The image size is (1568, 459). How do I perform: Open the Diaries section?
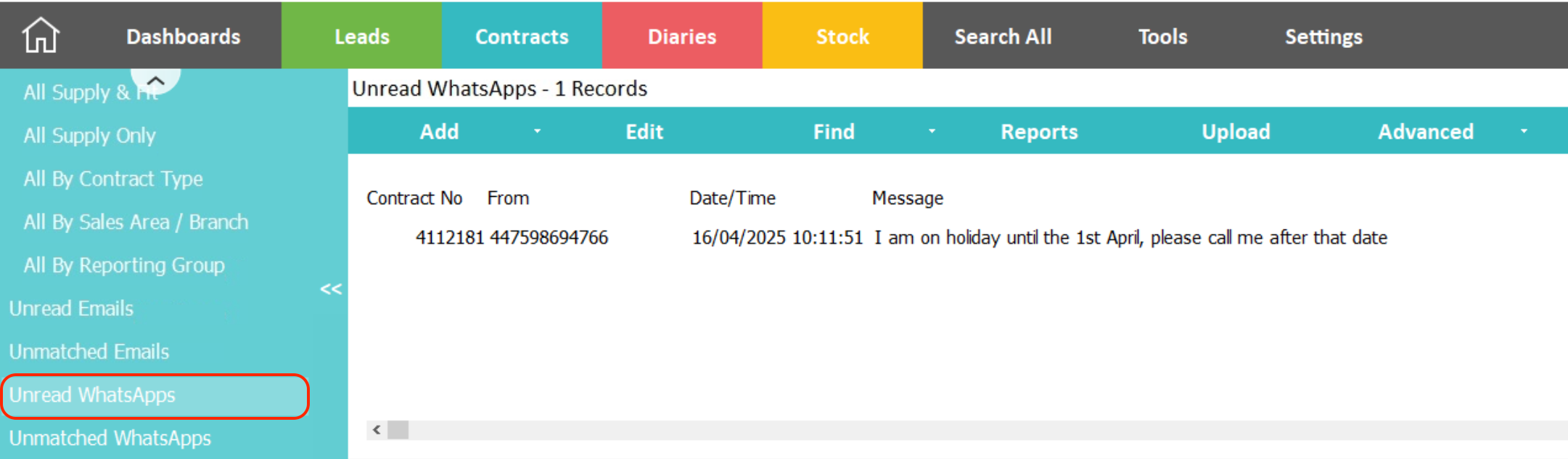[x=682, y=36]
